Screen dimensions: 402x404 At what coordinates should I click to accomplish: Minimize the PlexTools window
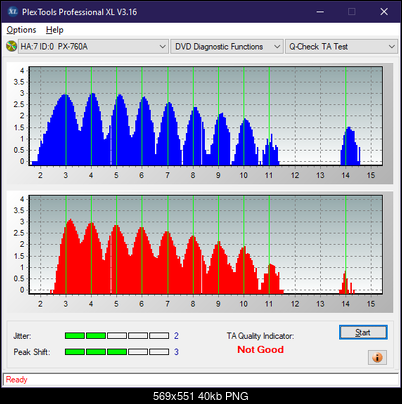(x=320, y=12)
